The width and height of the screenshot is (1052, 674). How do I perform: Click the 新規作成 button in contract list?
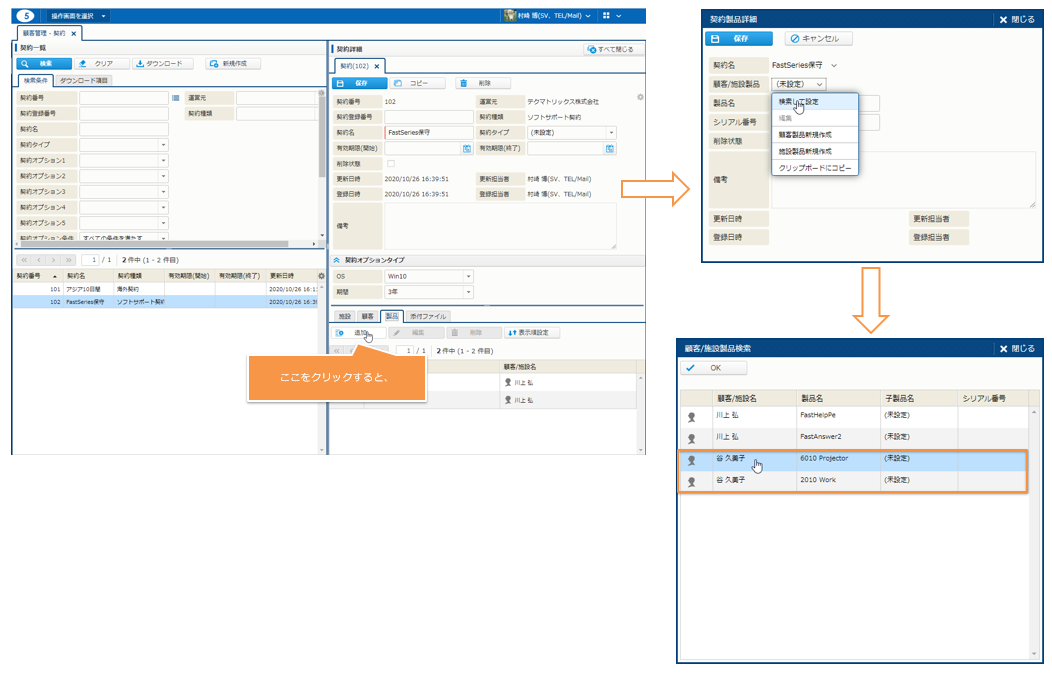click(233, 63)
